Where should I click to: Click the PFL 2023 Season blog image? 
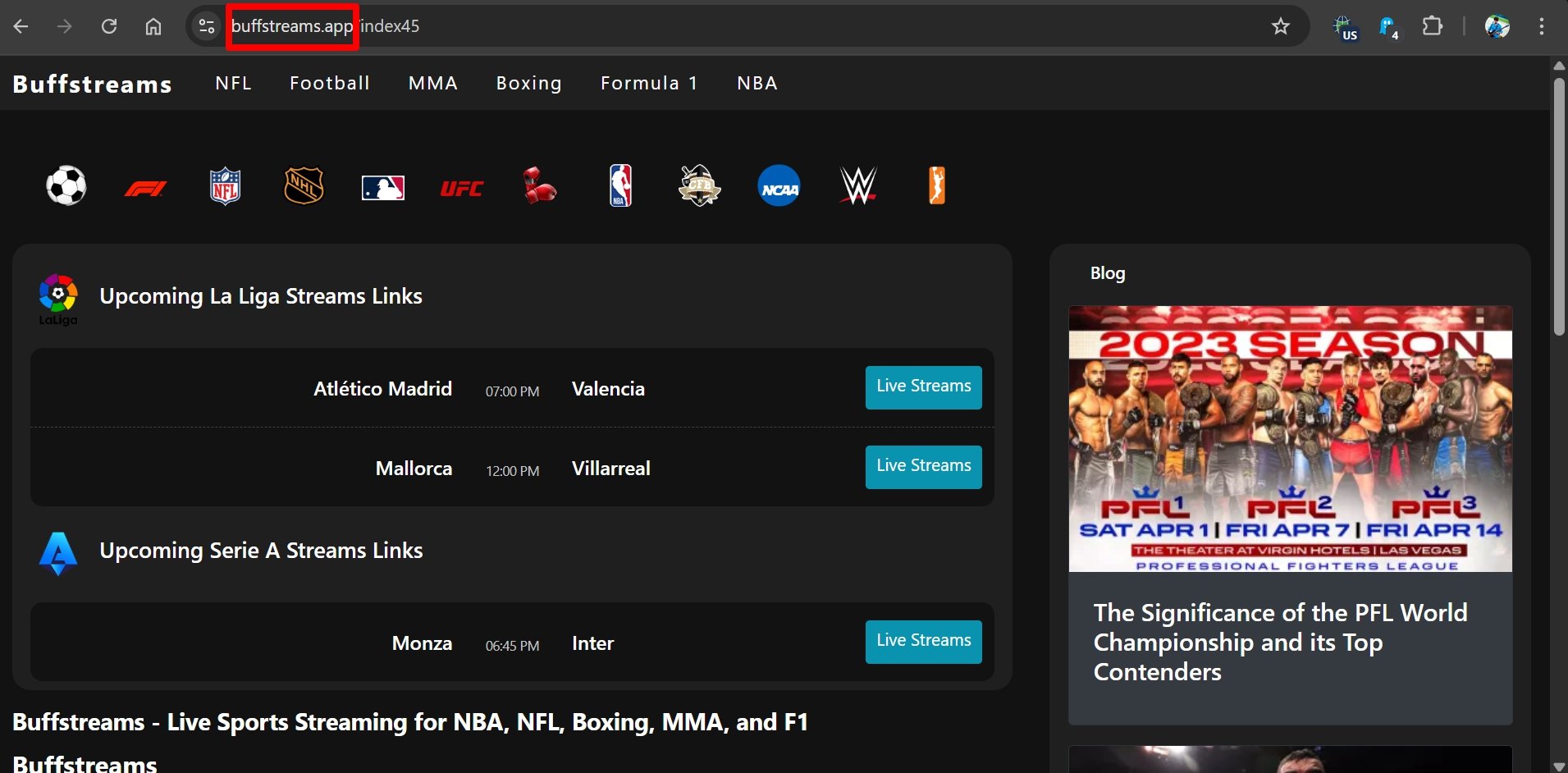point(1291,439)
